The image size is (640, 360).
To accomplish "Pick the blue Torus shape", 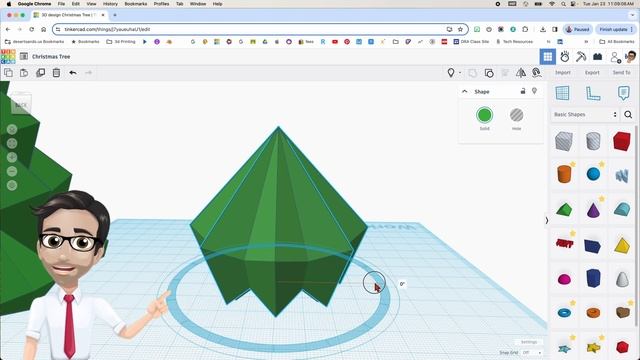I will 564,313.
